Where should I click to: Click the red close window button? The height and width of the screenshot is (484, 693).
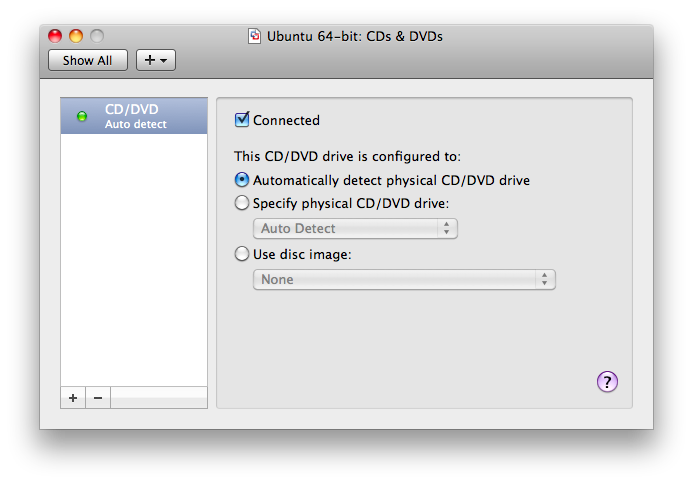coord(55,36)
